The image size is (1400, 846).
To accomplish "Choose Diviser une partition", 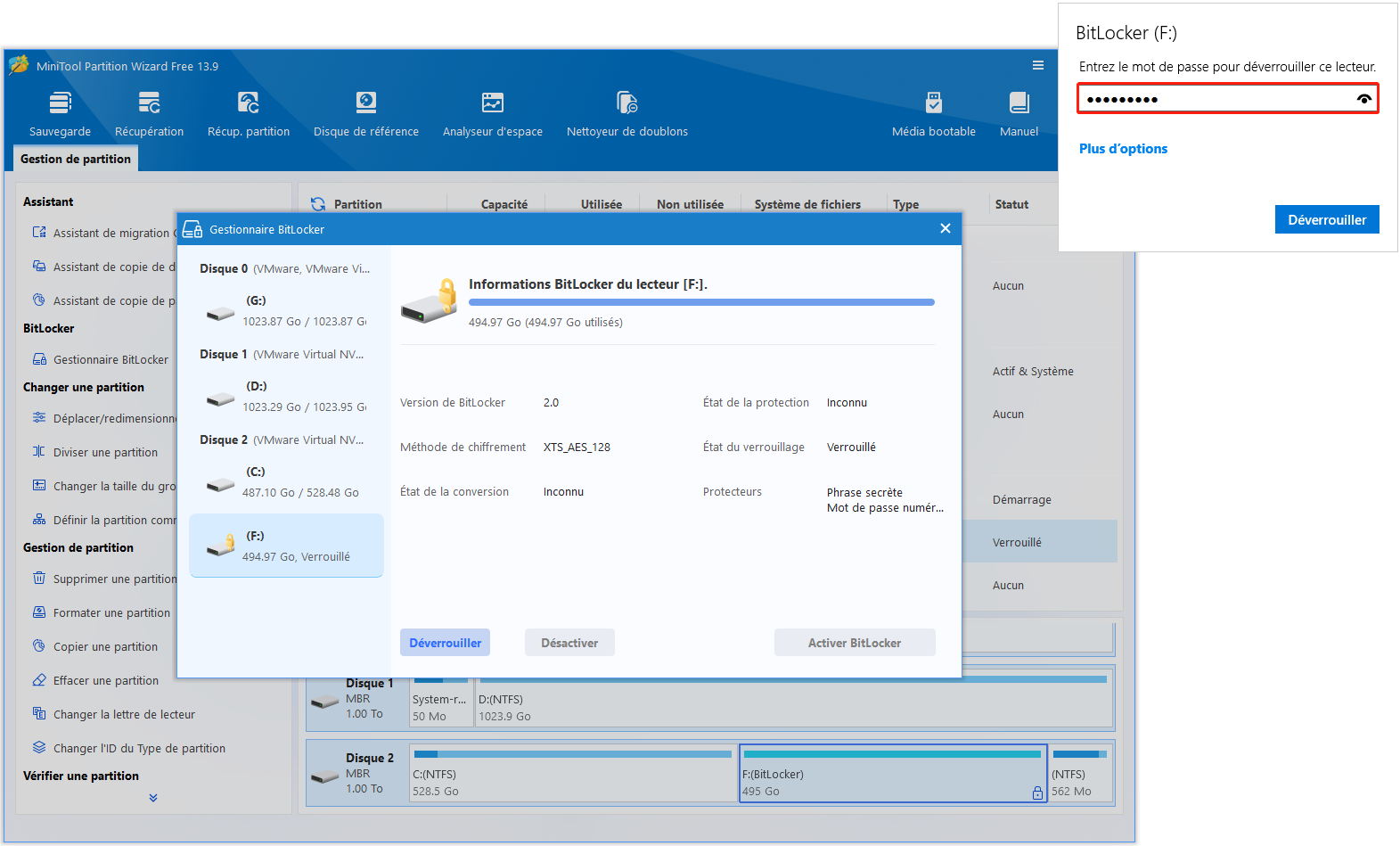I will 95,452.
